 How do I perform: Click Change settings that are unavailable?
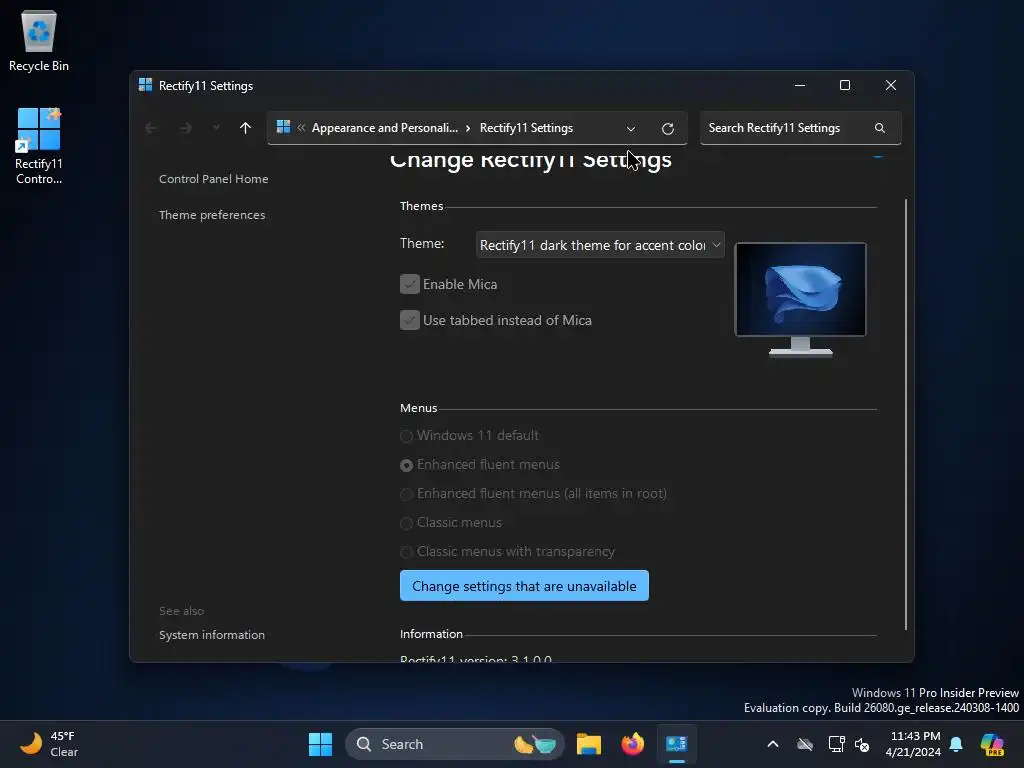[x=524, y=586]
